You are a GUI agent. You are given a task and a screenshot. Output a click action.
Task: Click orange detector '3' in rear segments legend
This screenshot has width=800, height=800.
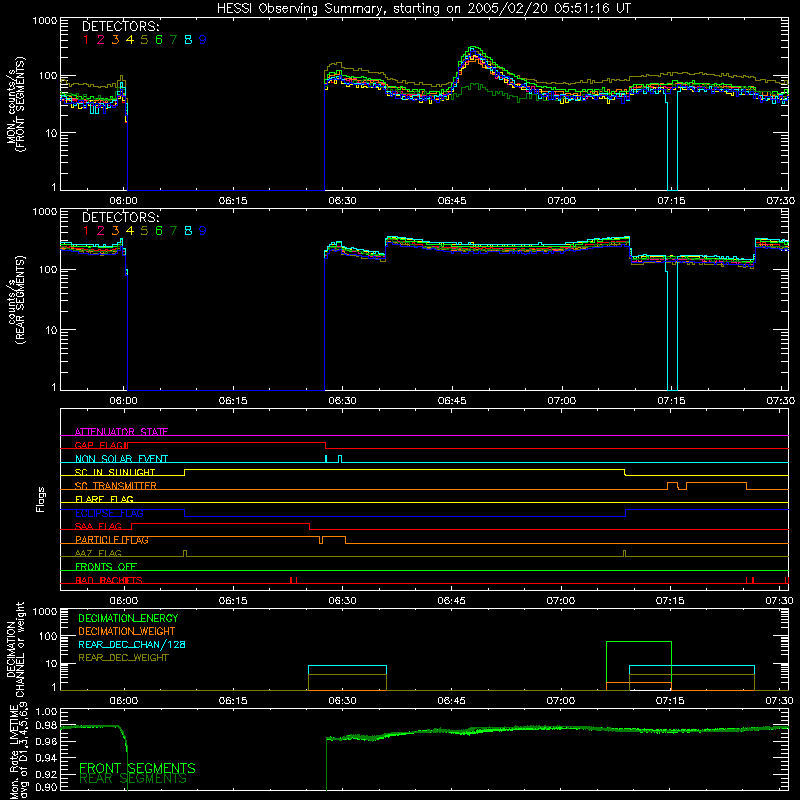(x=115, y=231)
